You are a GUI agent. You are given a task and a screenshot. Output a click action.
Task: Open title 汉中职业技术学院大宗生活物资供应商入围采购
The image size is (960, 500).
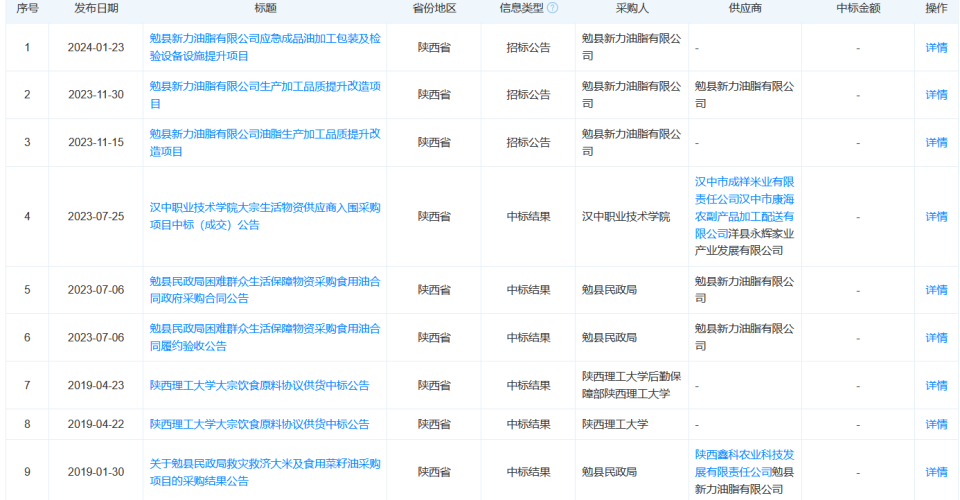point(265,216)
